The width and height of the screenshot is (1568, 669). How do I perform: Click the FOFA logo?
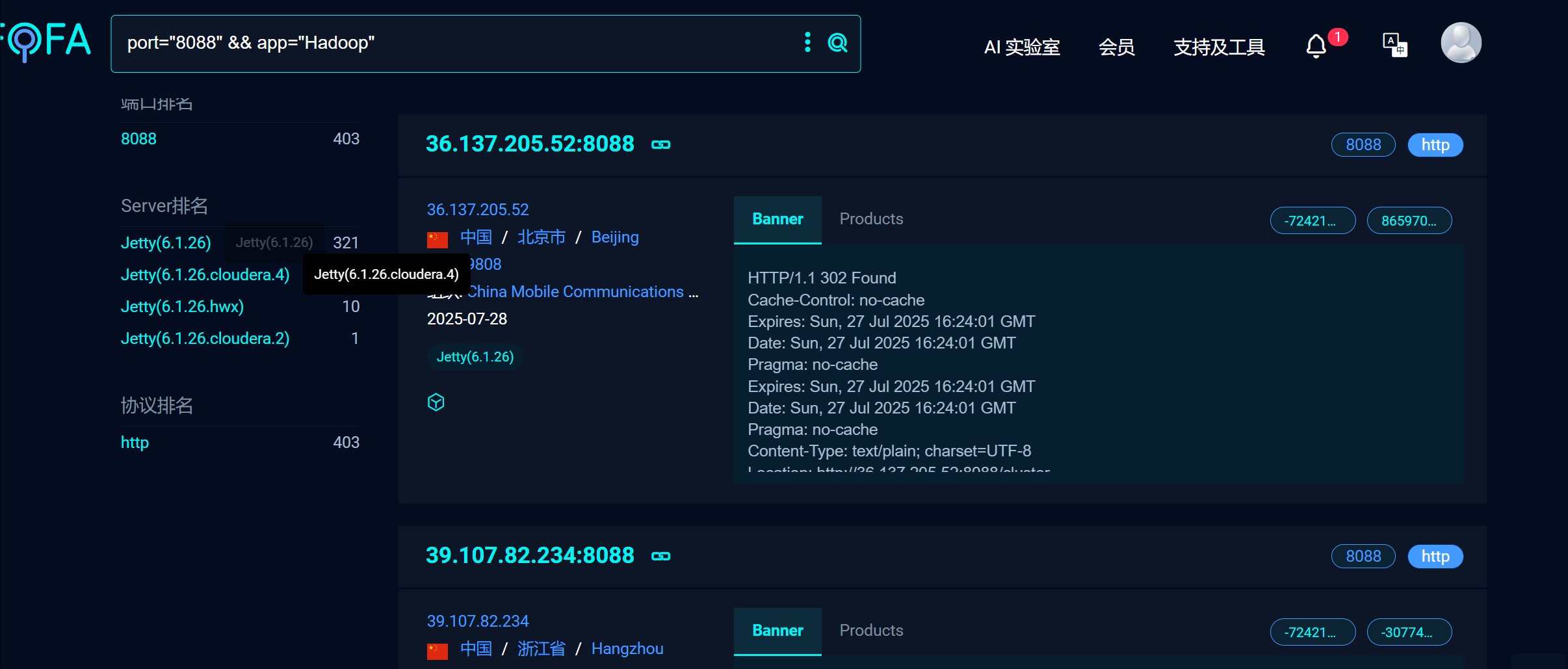coord(46,41)
